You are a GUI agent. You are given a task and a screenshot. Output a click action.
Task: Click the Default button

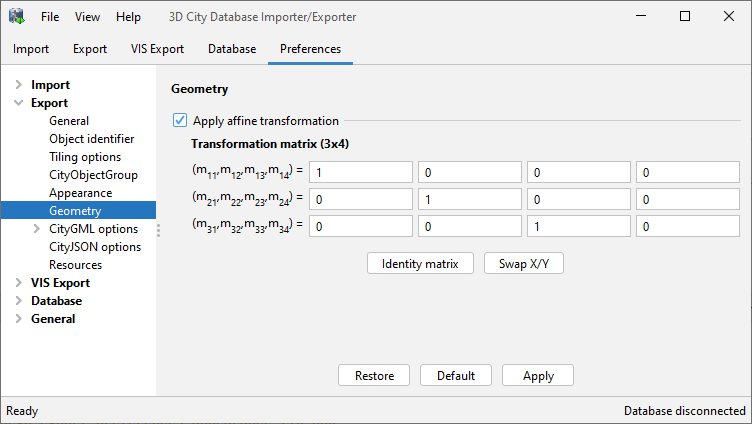tap(456, 375)
